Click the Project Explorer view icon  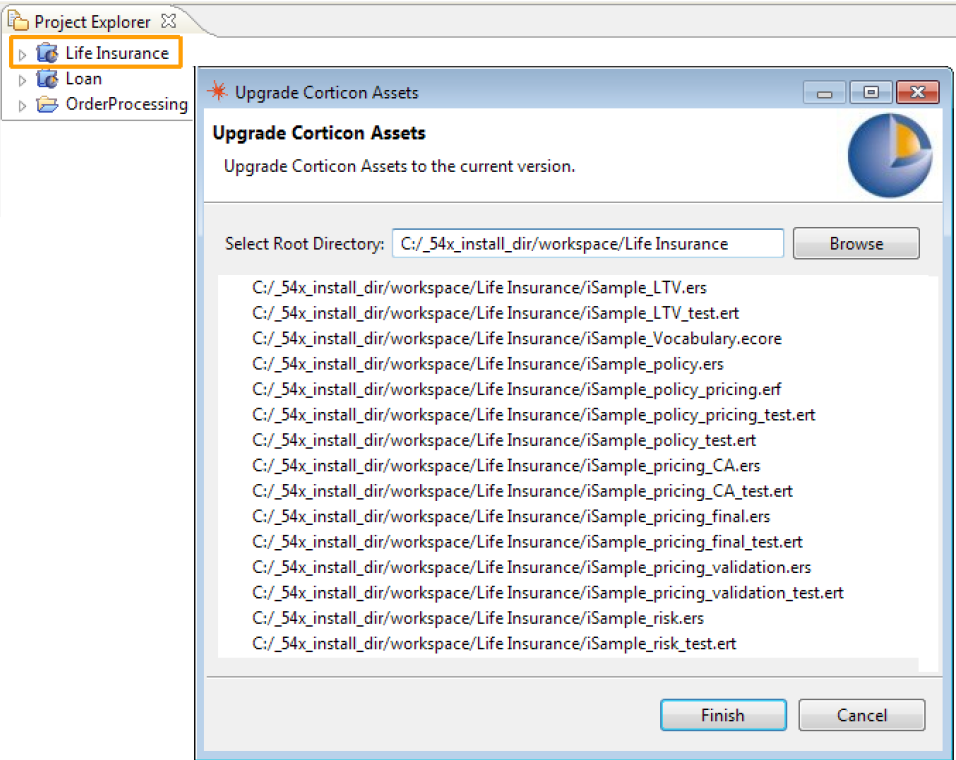pyautogui.click(x=18, y=21)
